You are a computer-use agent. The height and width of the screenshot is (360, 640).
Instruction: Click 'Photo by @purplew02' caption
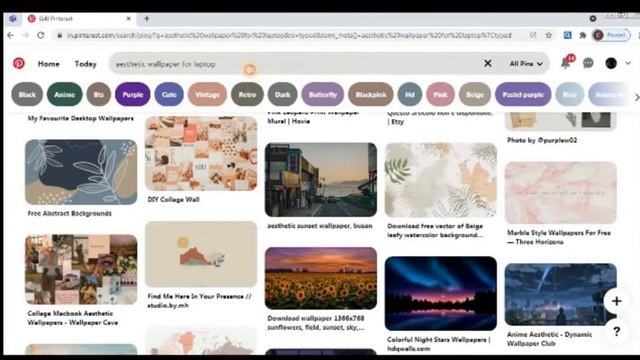click(x=542, y=140)
